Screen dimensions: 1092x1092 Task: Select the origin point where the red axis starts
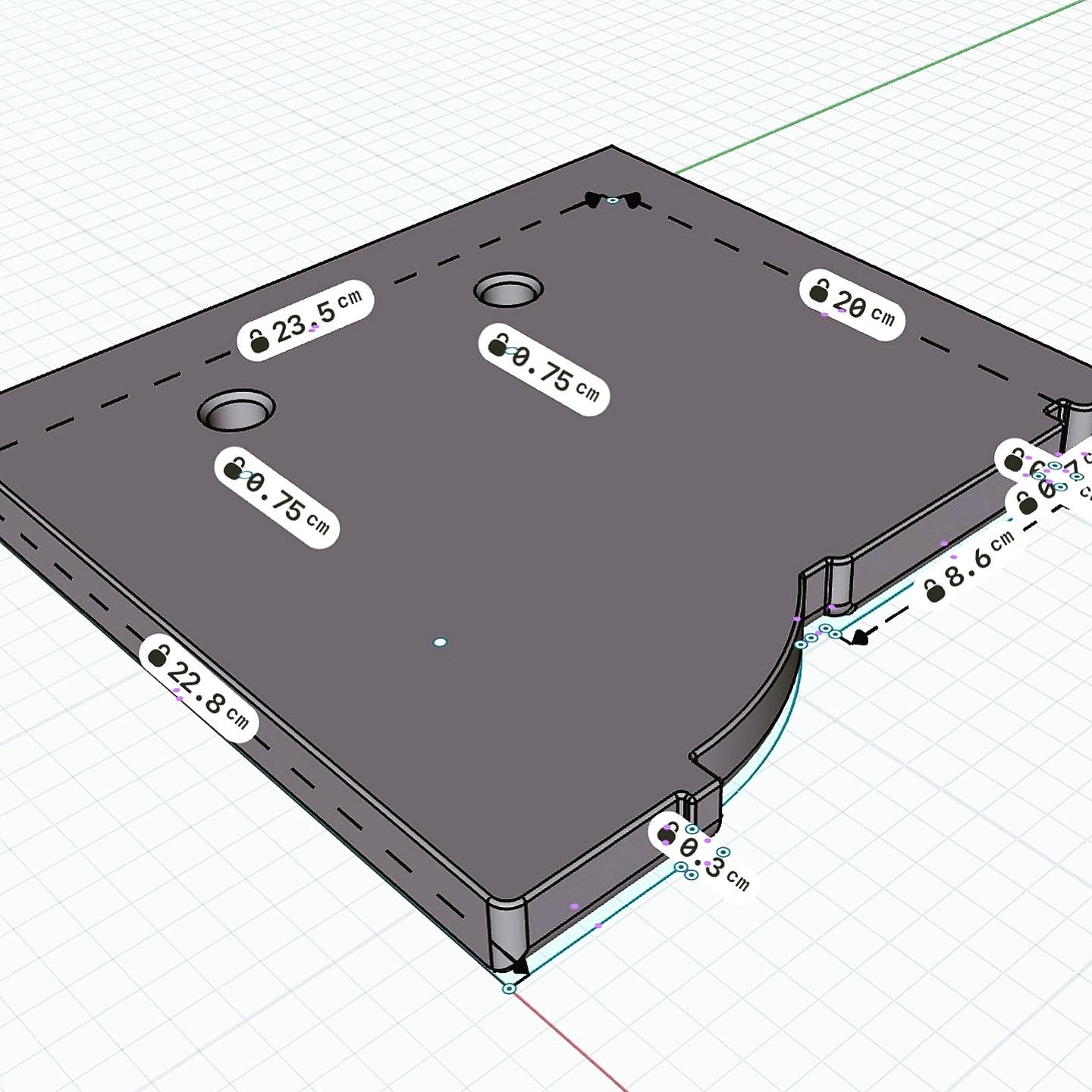(509, 989)
